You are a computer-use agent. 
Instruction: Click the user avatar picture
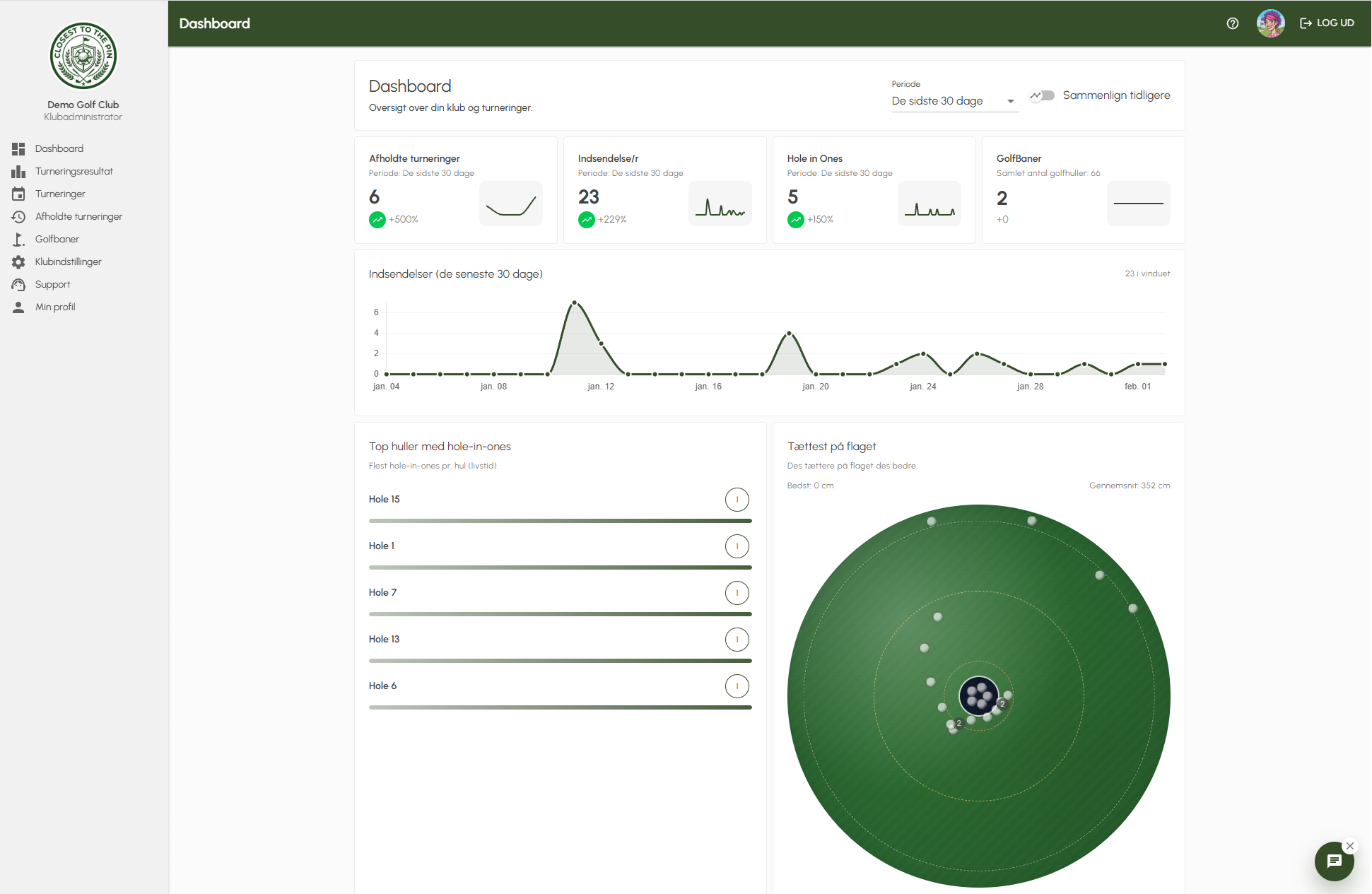tap(1270, 23)
